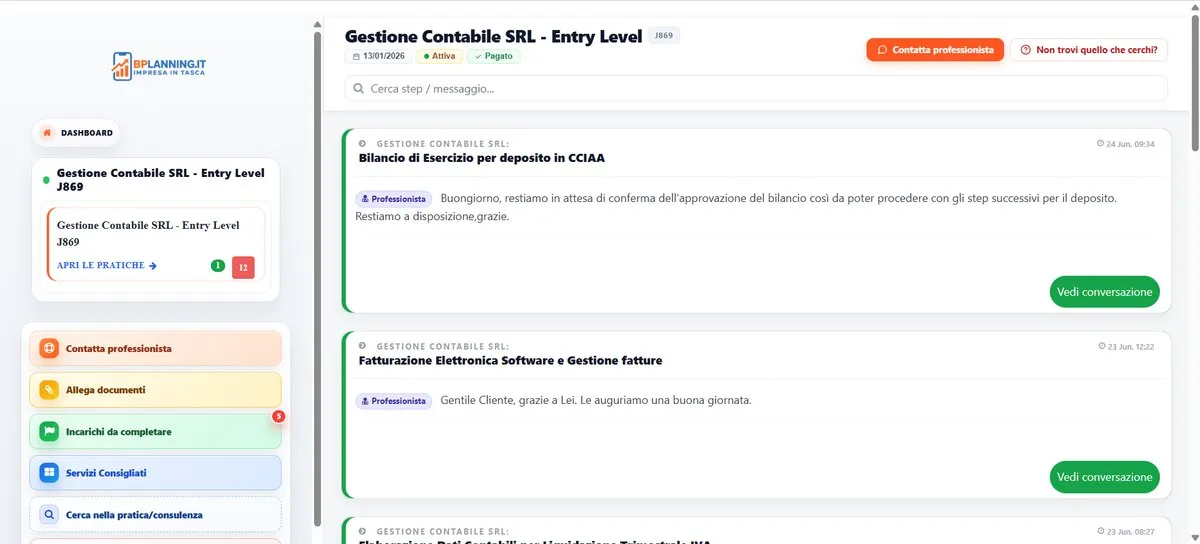
Task: Click the 23 Jun, 12:22 timestamp
Action: [x=1126, y=346]
